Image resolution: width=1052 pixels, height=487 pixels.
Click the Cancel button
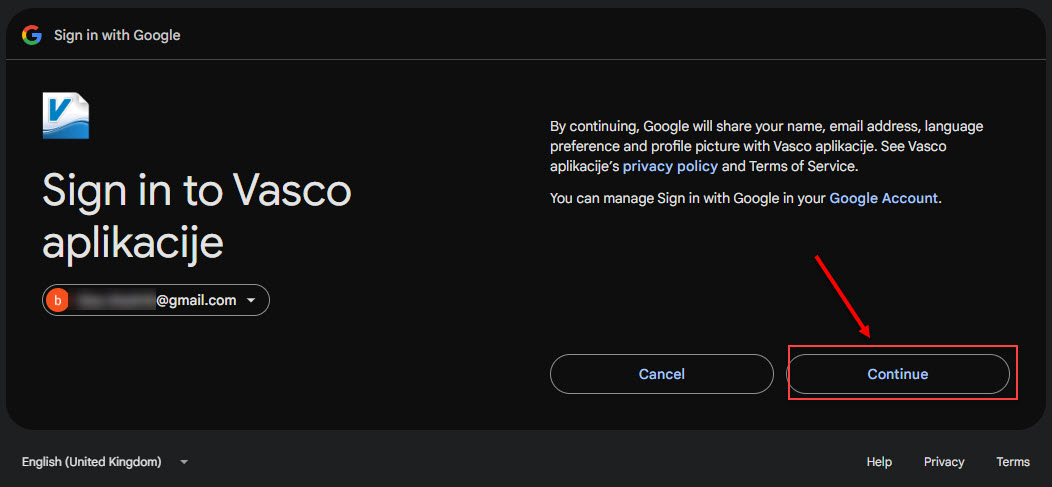click(662, 374)
